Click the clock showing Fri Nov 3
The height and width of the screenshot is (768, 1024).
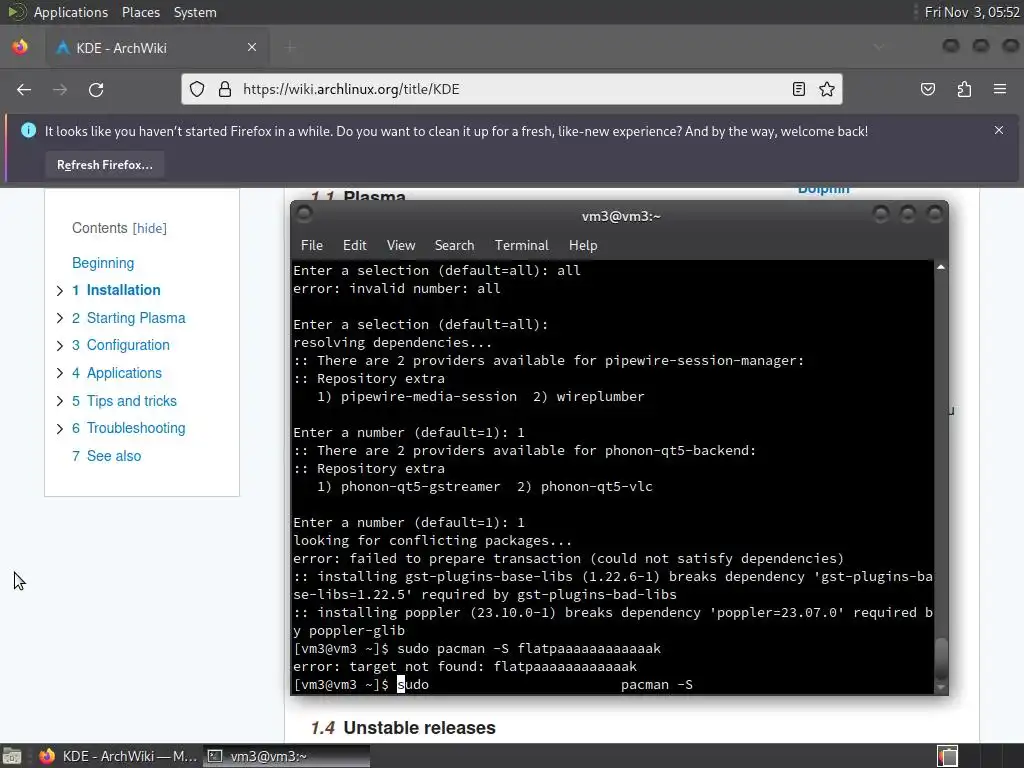[971, 12]
